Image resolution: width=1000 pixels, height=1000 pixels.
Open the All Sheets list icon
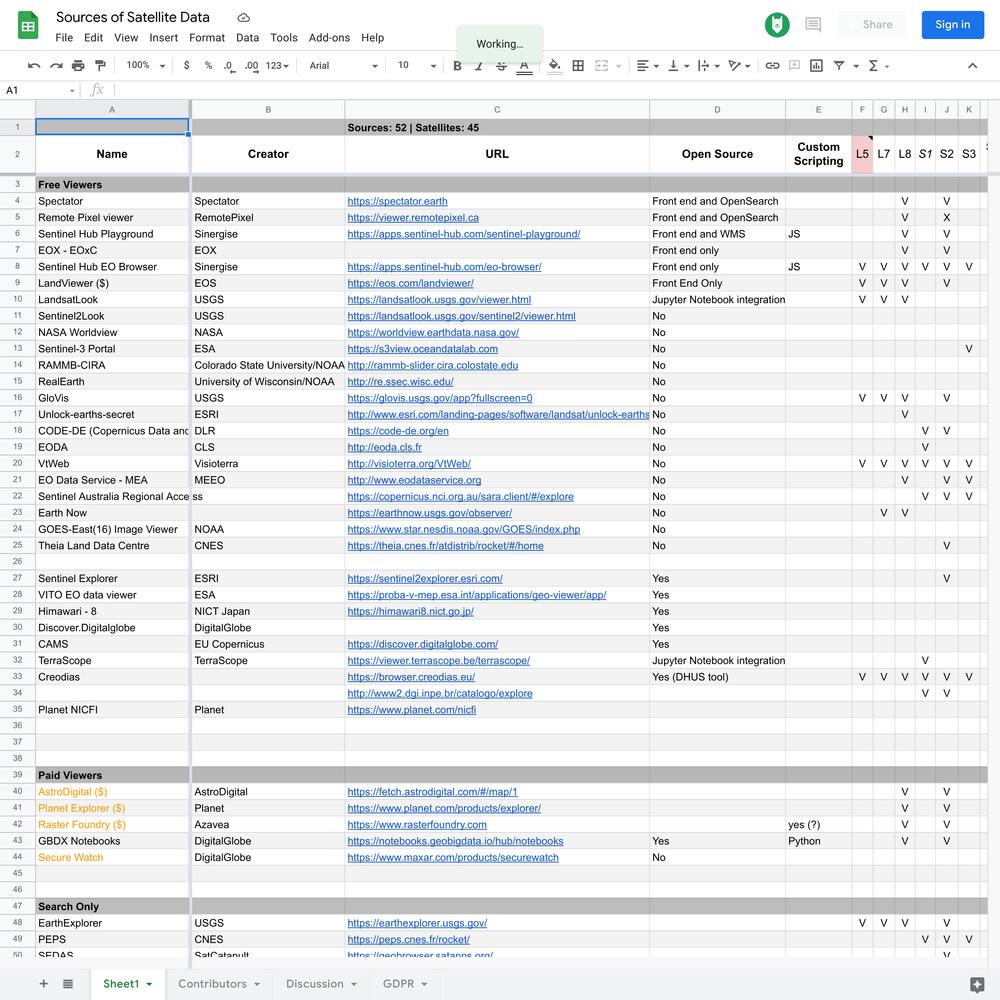(x=68, y=983)
